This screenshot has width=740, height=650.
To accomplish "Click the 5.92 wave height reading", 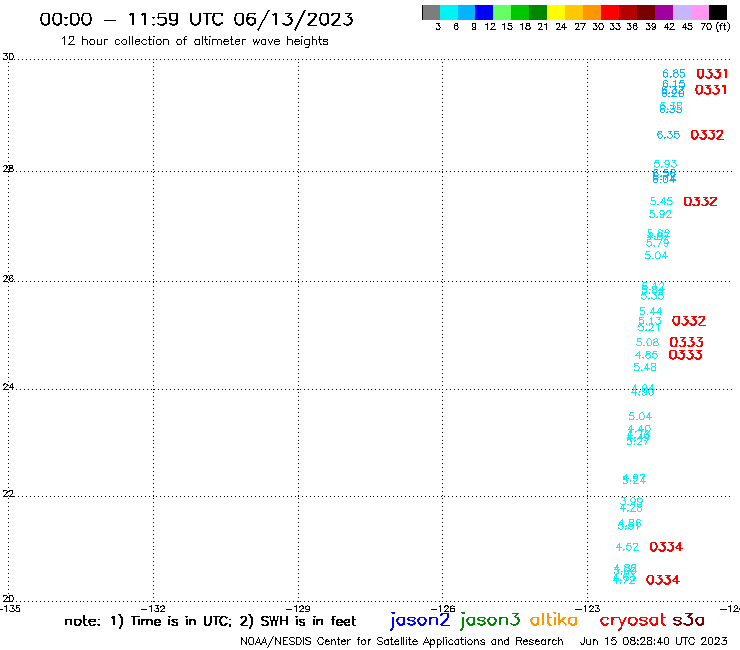I will pos(660,214).
